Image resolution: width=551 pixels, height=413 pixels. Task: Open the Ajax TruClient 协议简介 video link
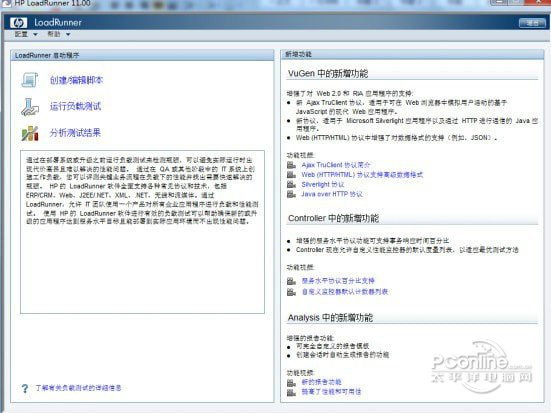click(x=336, y=165)
